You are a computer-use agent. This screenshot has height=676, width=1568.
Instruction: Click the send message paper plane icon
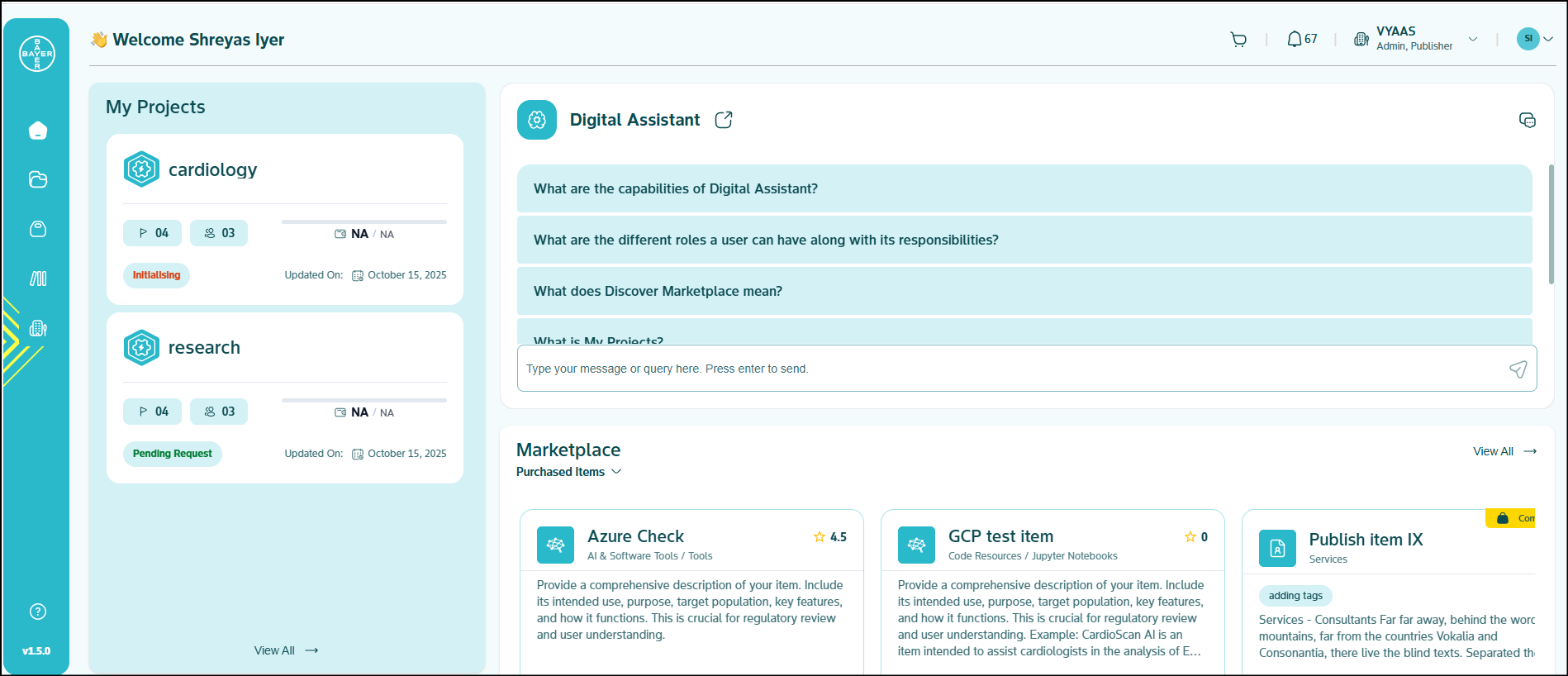(1518, 369)
